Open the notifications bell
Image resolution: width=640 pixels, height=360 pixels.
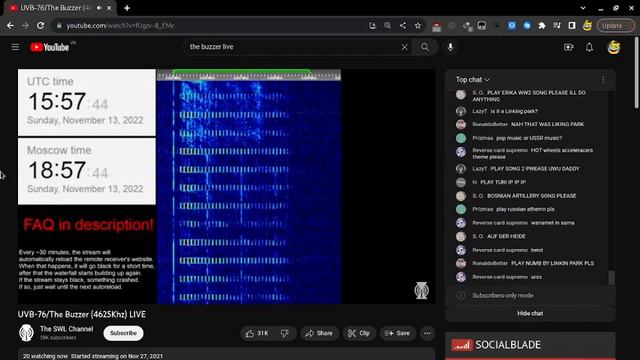point(589,47)
